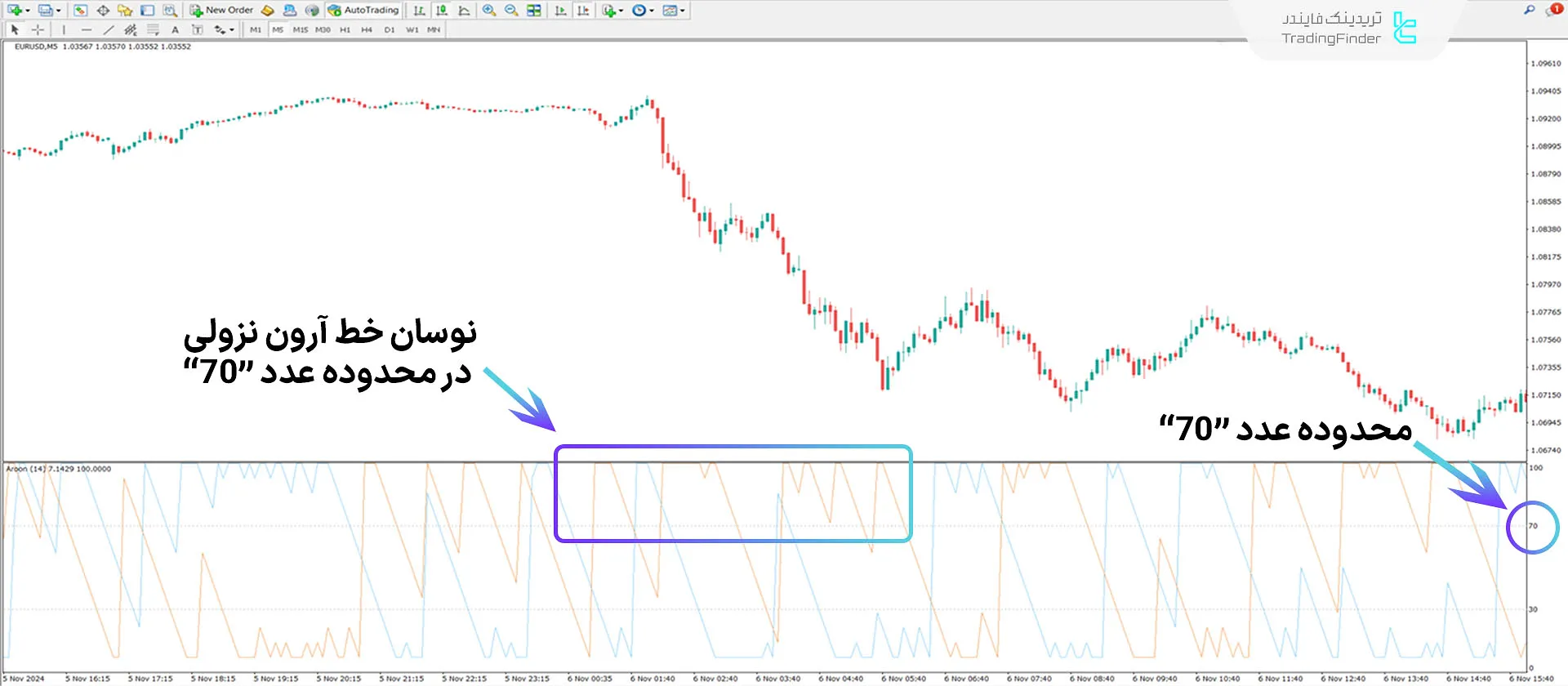
Task: Expand the indicators list dropdown
Action: pos(621,11)
